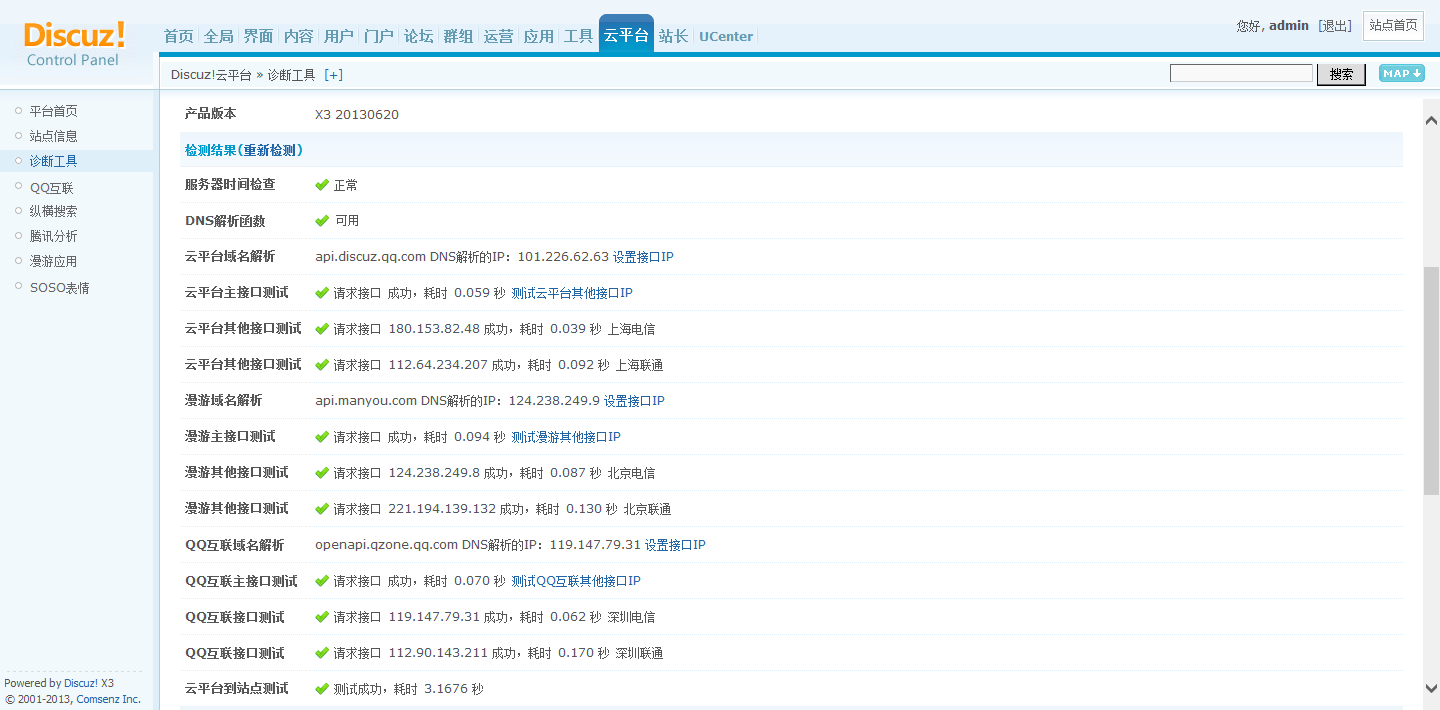Open 纵横搜索 in sidebar
Screen dimensions: 1440x710
tap(53, 211)
